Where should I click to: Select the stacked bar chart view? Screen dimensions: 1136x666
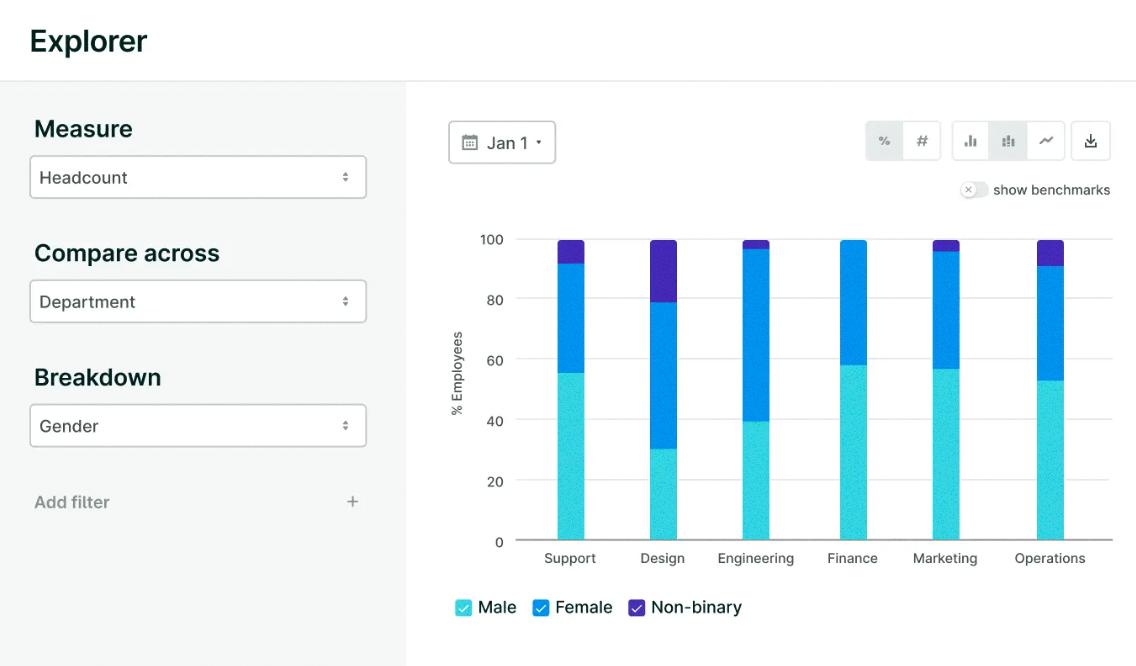(x=1008, y=141)
